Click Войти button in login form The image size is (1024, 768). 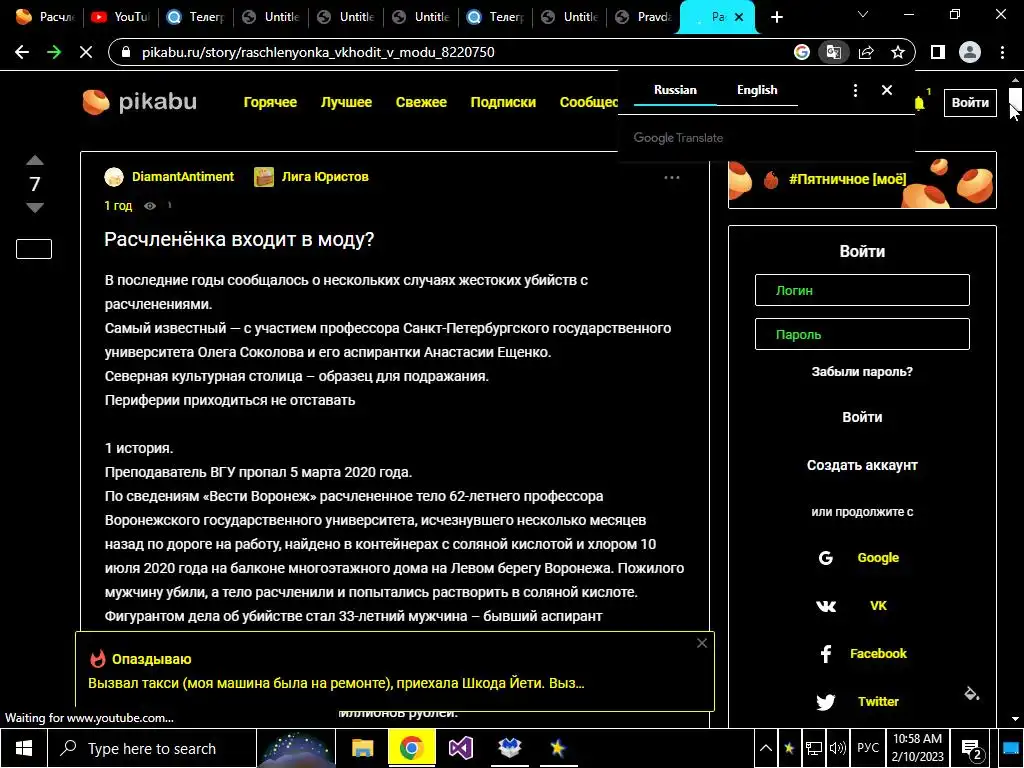pos(862,417)
